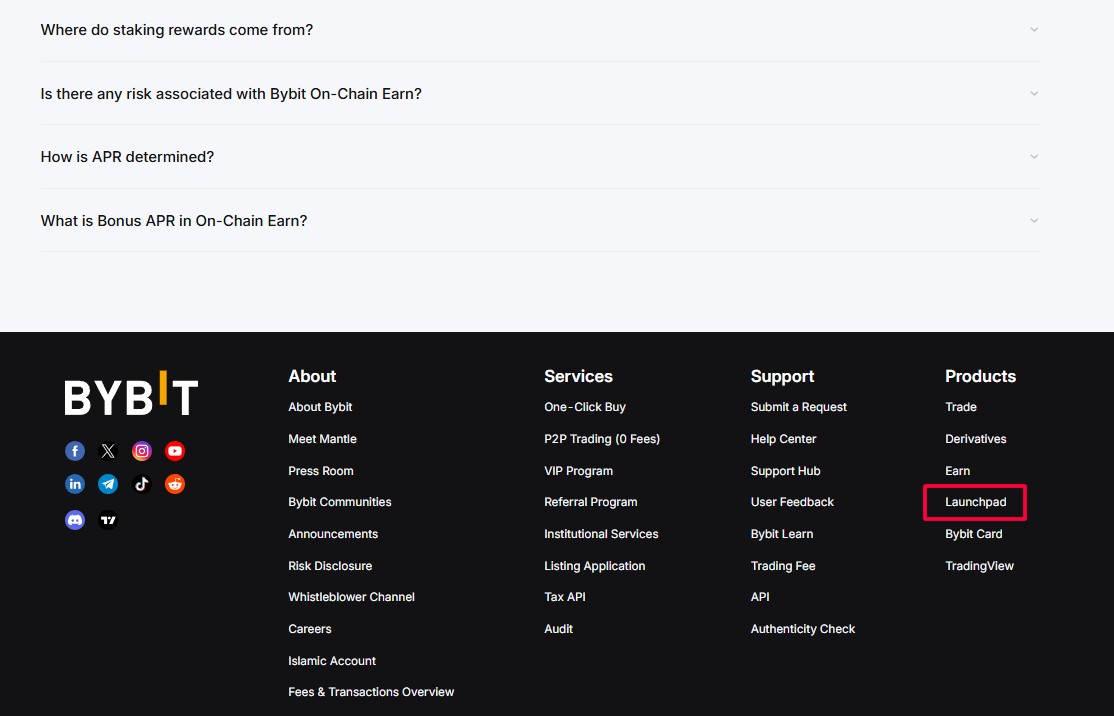
Task: Click the LinkedIn social icon
Action: click(75, 484)
